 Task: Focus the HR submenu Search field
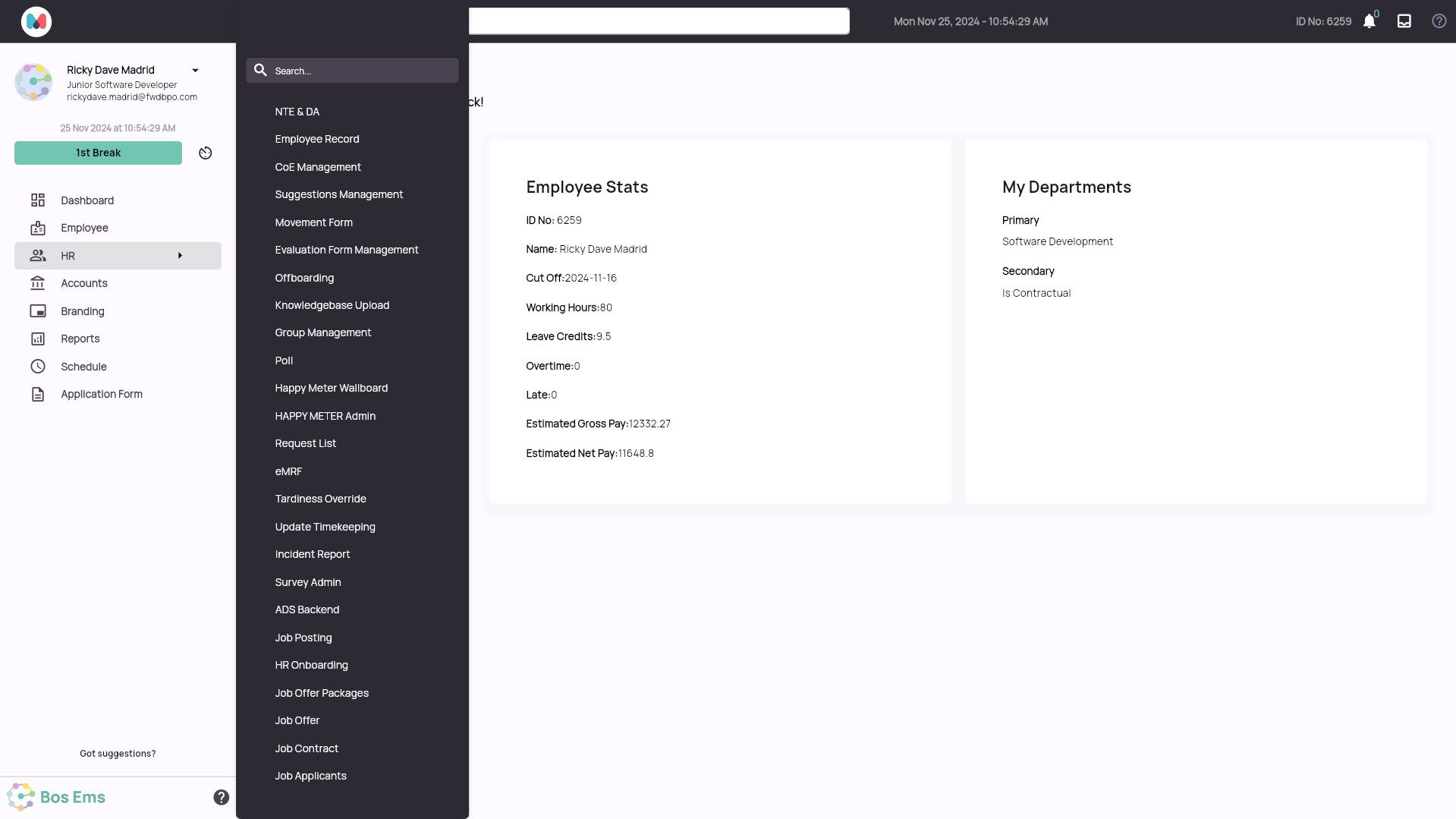pos(353,71)
